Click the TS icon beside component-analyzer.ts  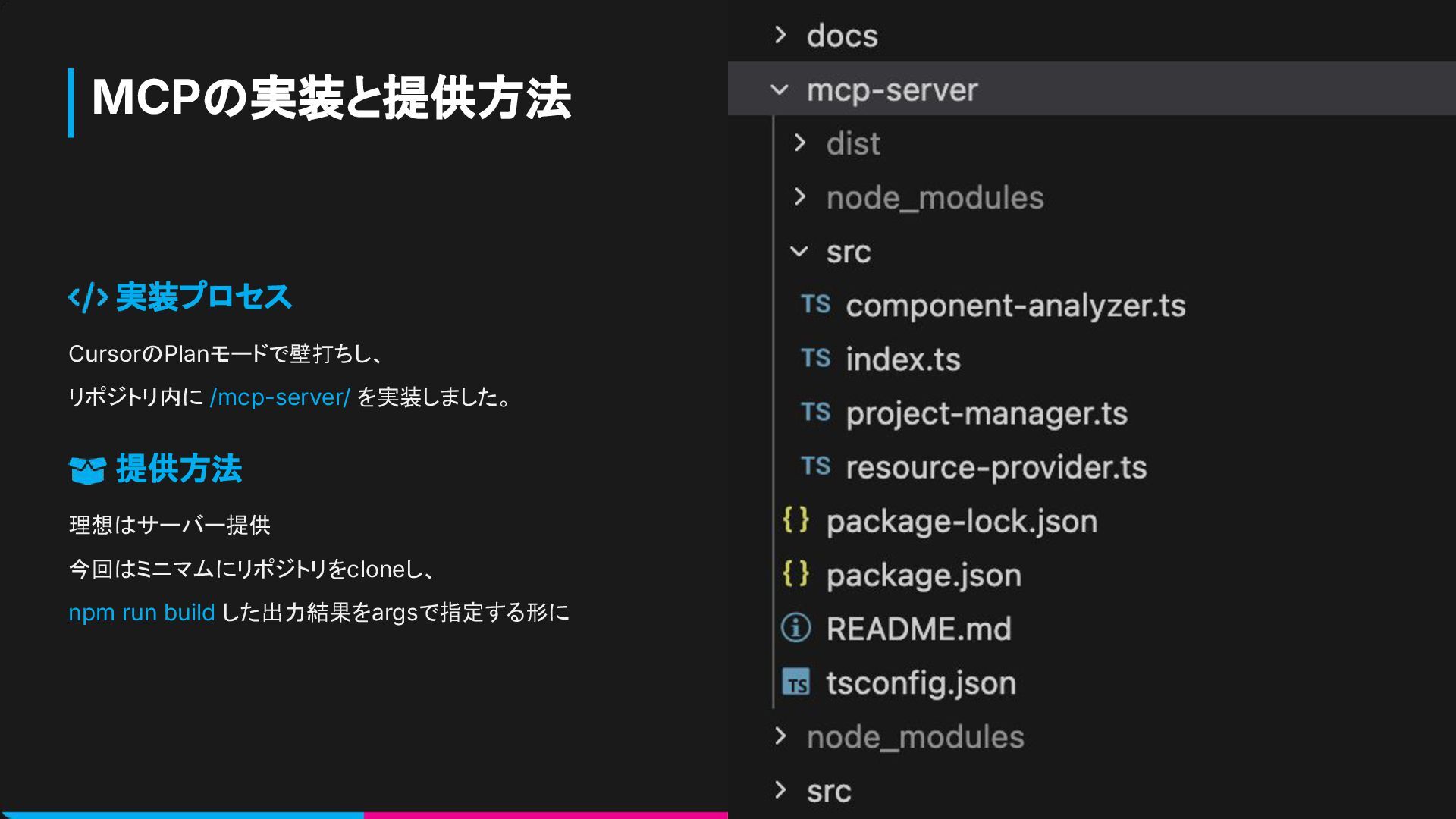click(815, 304)
